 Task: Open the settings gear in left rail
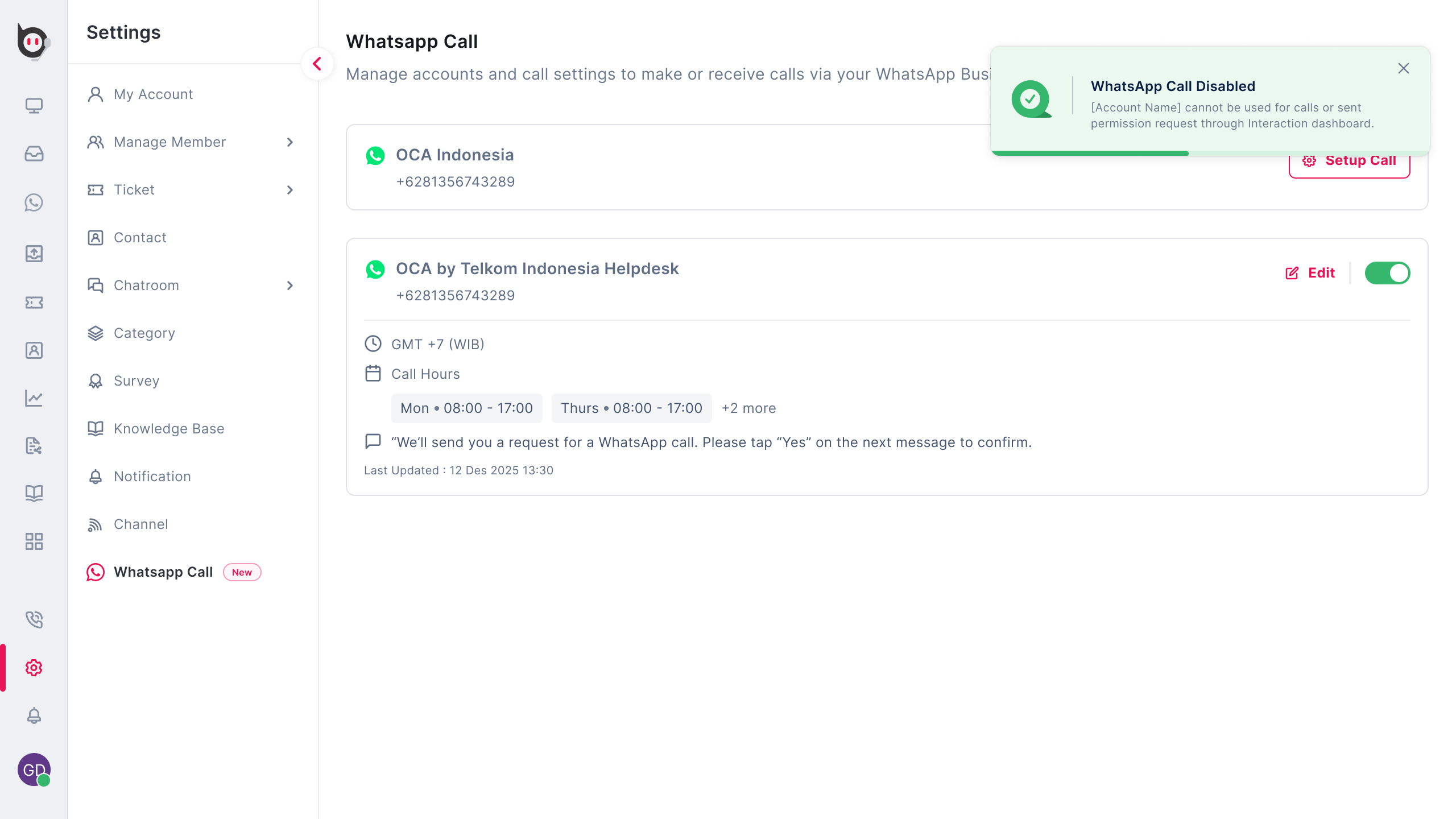(x=34, y=668)
